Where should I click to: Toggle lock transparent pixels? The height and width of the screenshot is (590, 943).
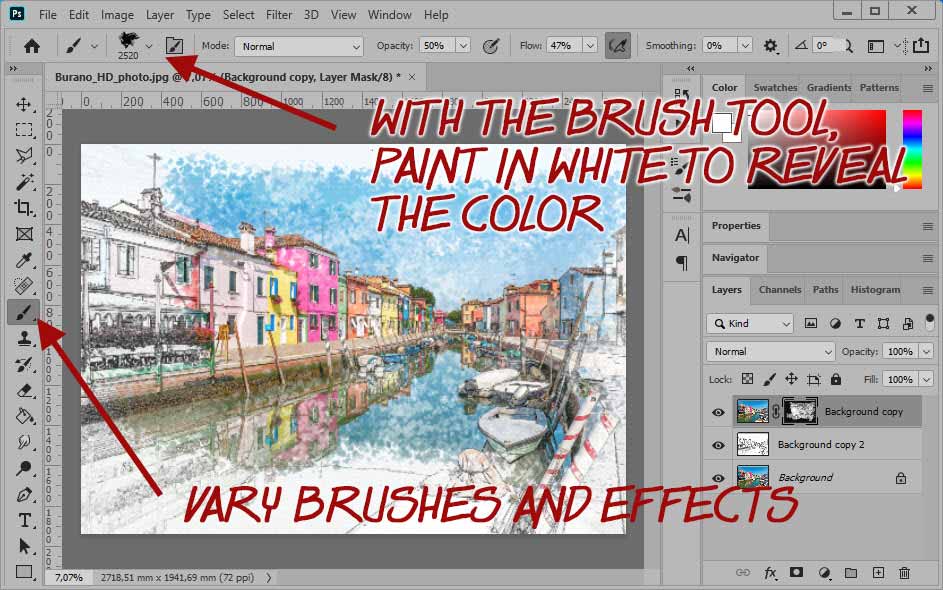[x=747, y=379]
